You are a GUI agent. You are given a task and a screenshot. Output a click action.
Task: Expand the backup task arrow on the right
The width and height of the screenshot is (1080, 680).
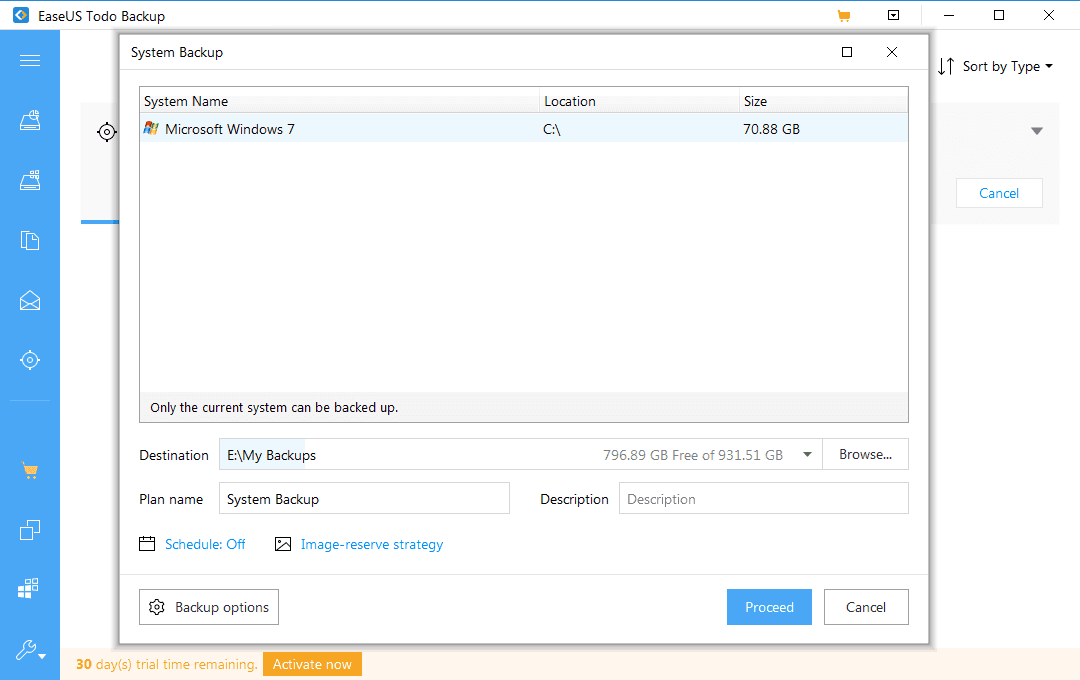pos(1037,131)
